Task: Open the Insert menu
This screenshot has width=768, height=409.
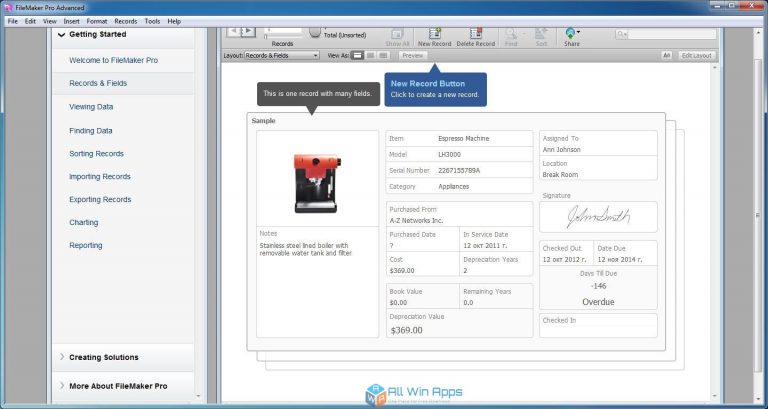Action: point(72,22)
